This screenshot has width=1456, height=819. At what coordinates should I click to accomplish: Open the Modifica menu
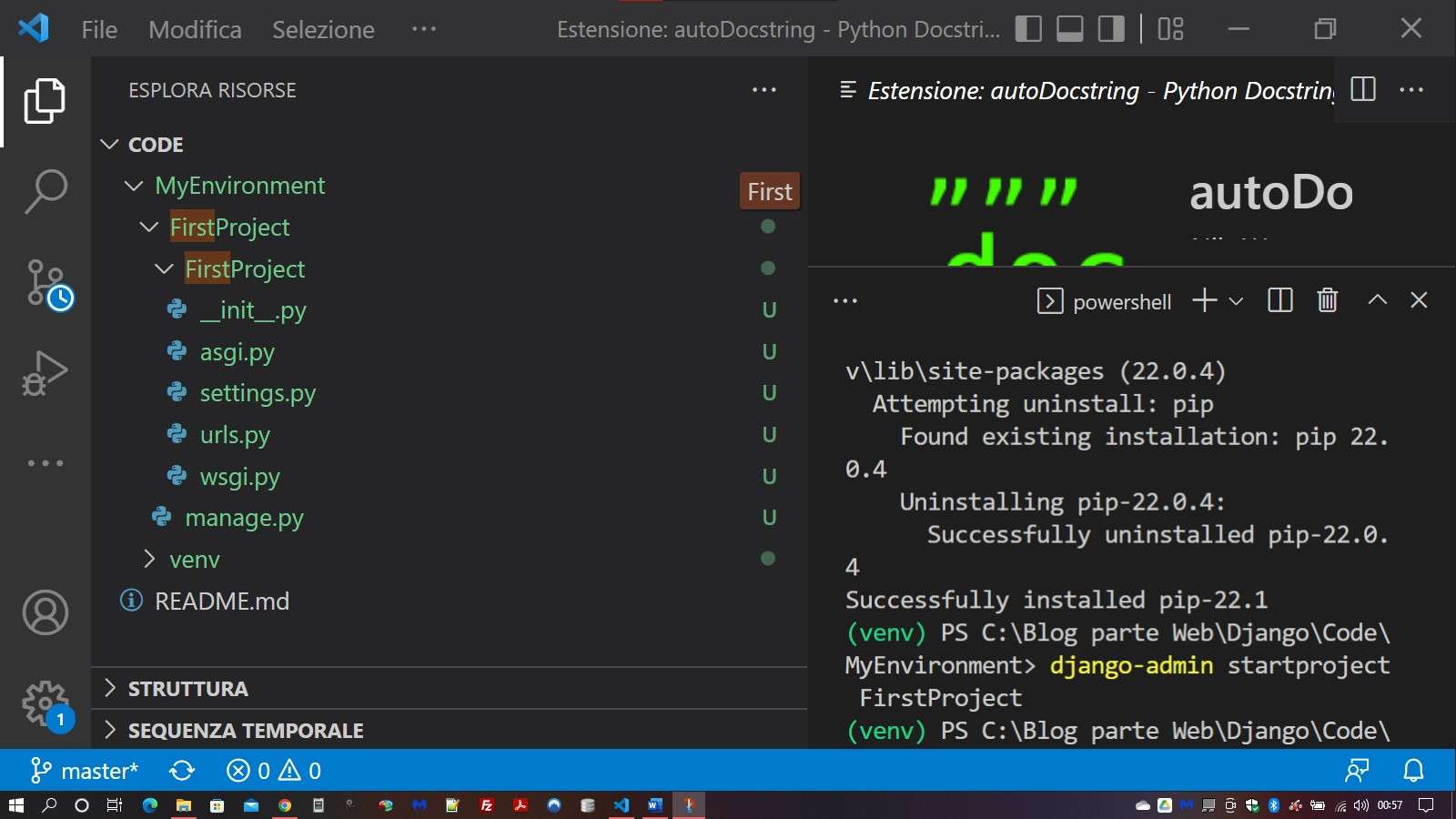point(195,29)
